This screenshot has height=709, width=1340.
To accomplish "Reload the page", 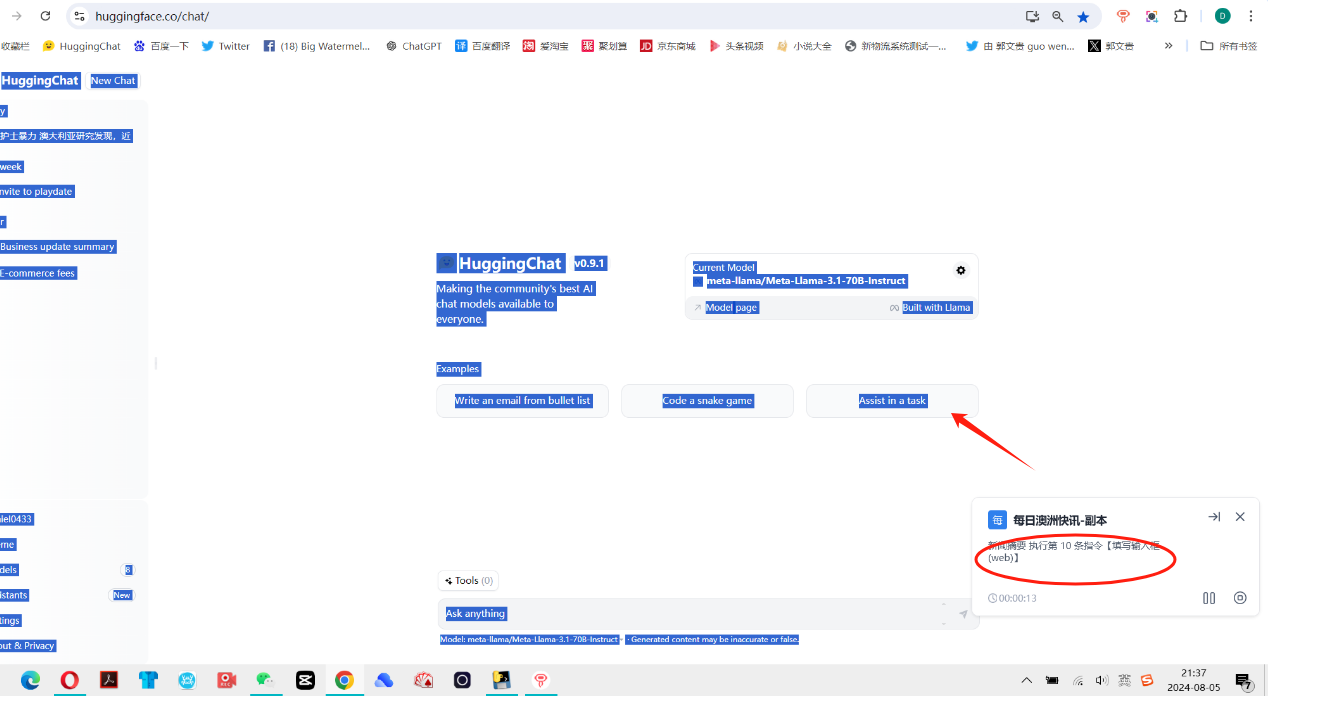I will click(x=45, y=16).
